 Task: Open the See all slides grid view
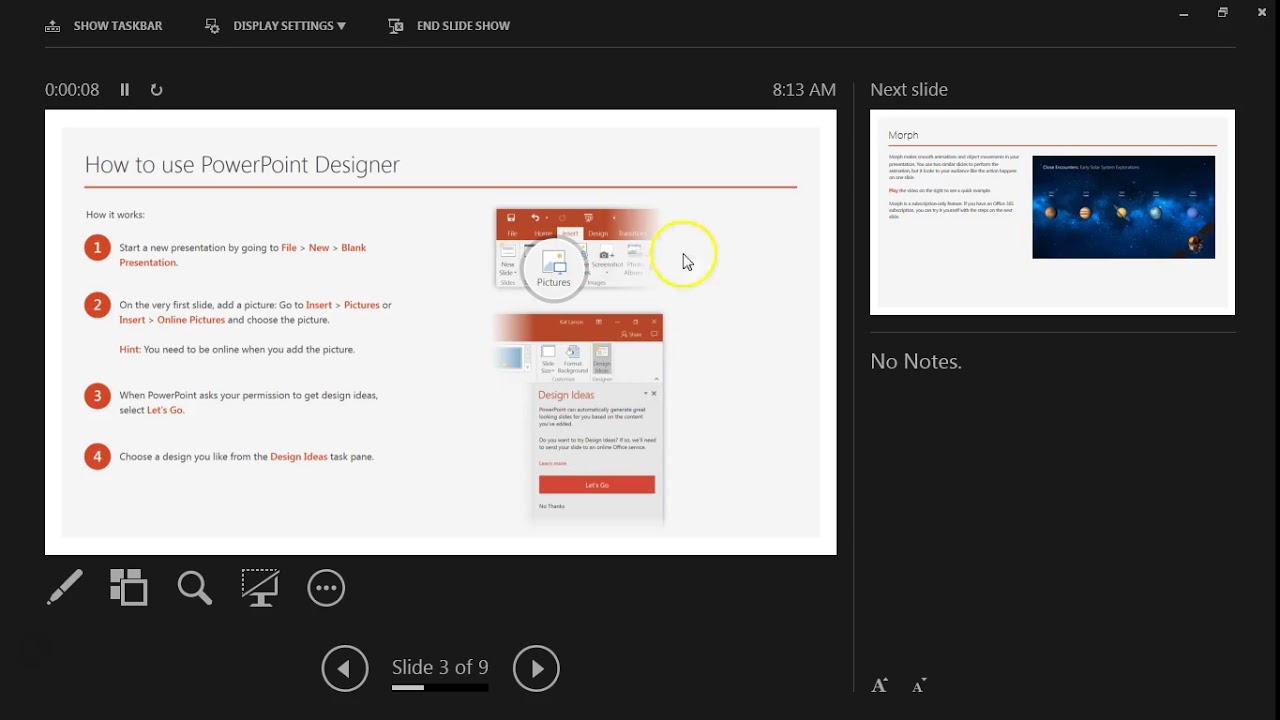129,587
